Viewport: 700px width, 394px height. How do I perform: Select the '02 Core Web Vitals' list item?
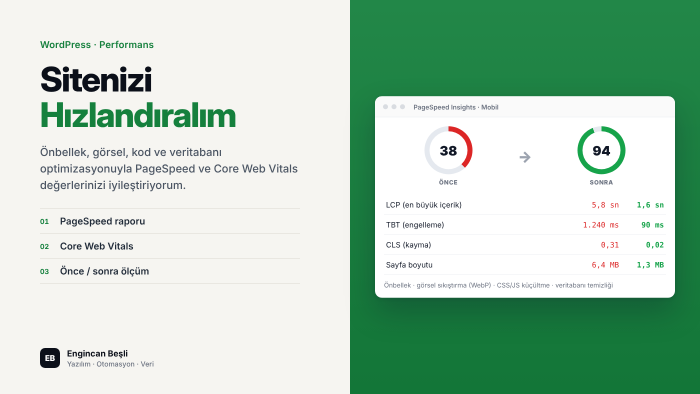(x=170, y=246)
